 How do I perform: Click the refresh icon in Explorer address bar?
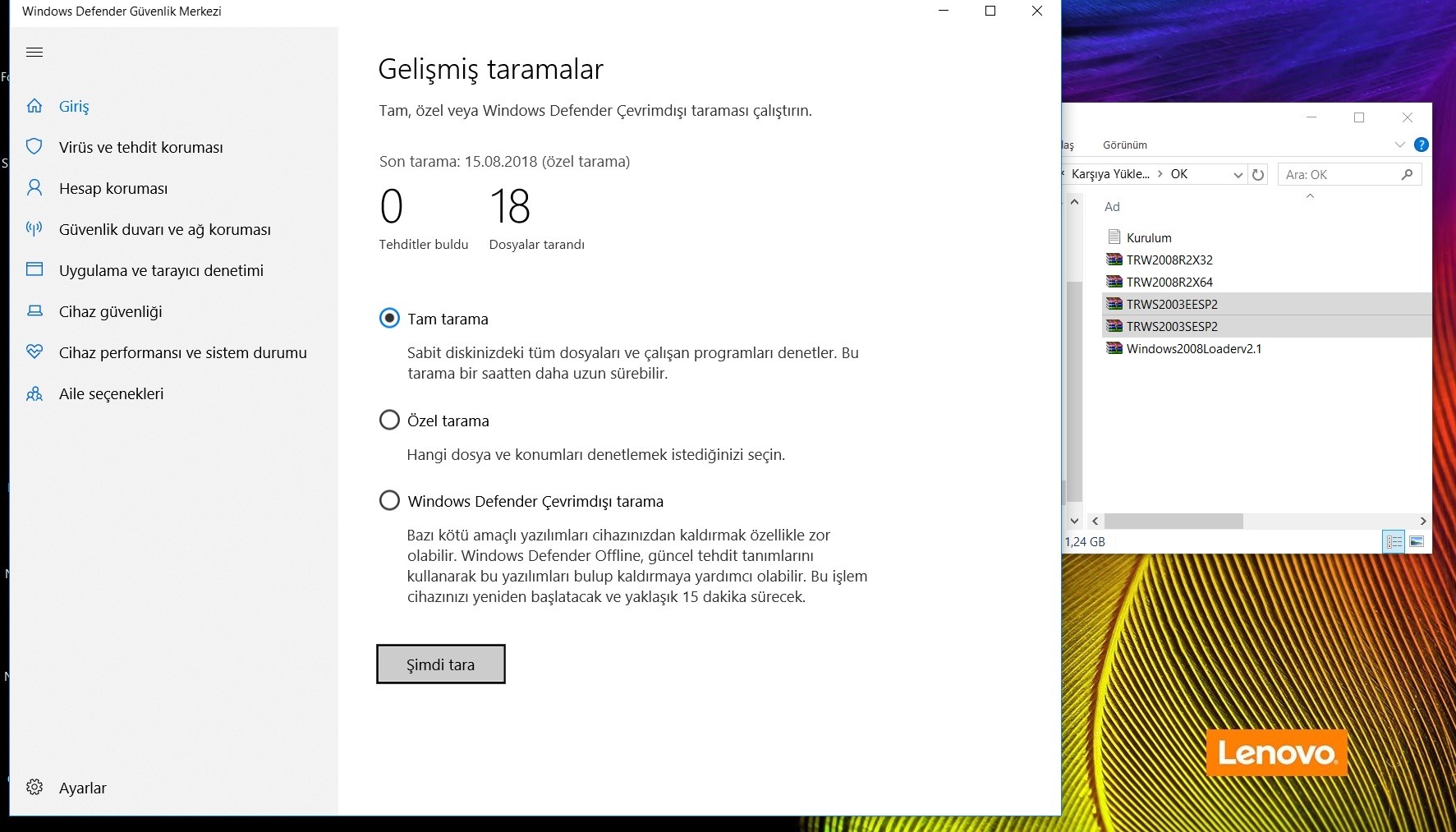tap(1258, 174)
